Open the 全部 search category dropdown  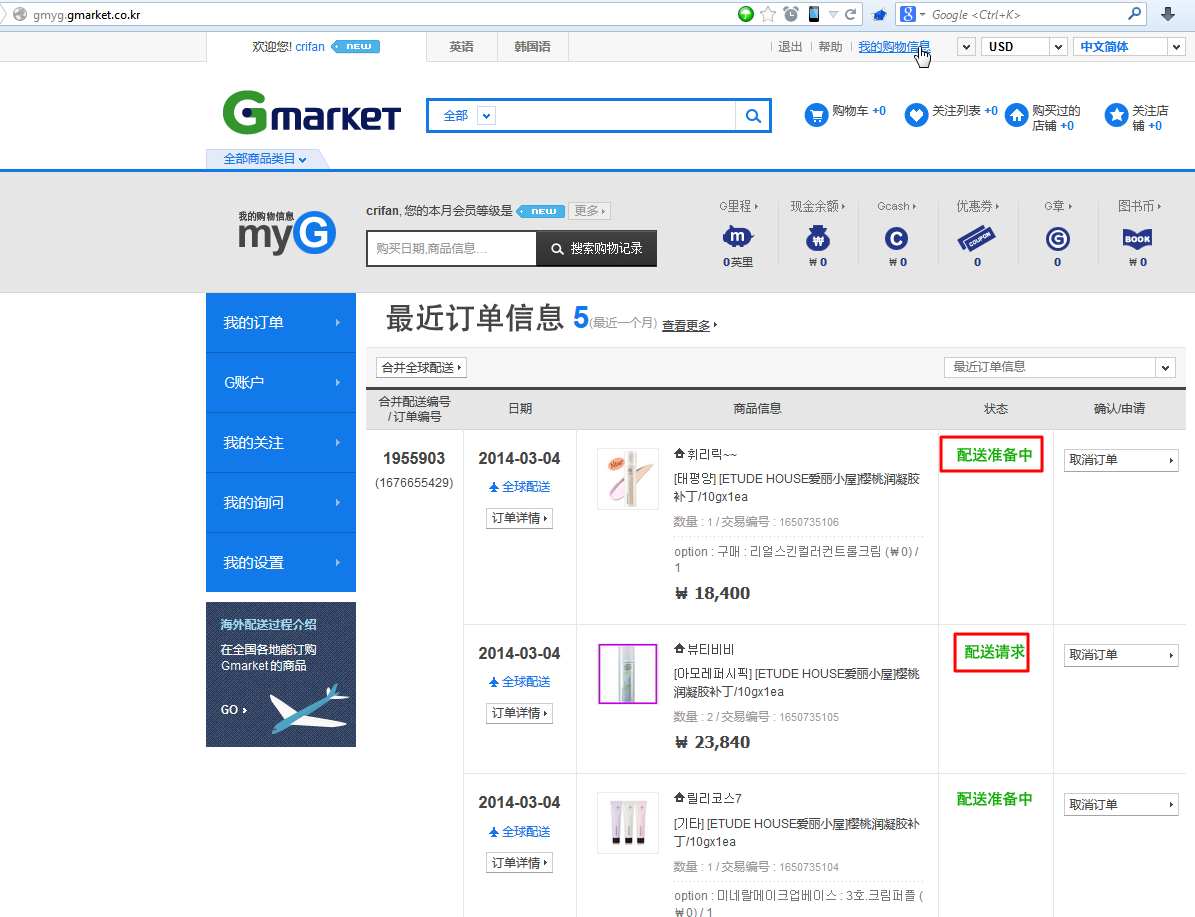pos(486,116)
